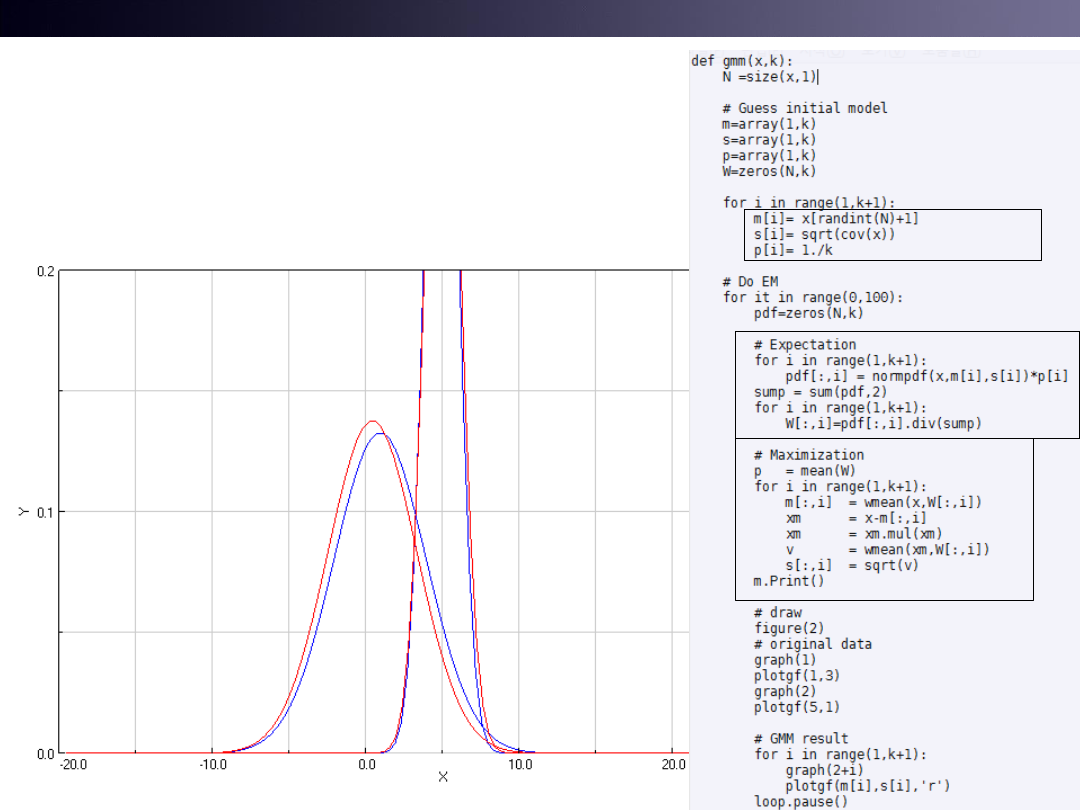Viewport: 1080px width, 810px height.
Task: Click the peak of the wide red curve
Action: point(371,421)
